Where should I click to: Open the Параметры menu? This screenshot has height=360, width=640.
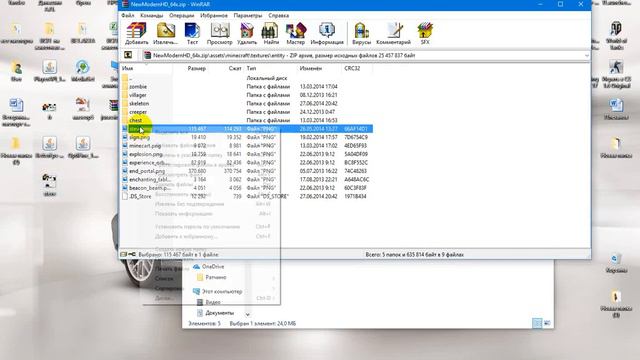tap(248, 16)
